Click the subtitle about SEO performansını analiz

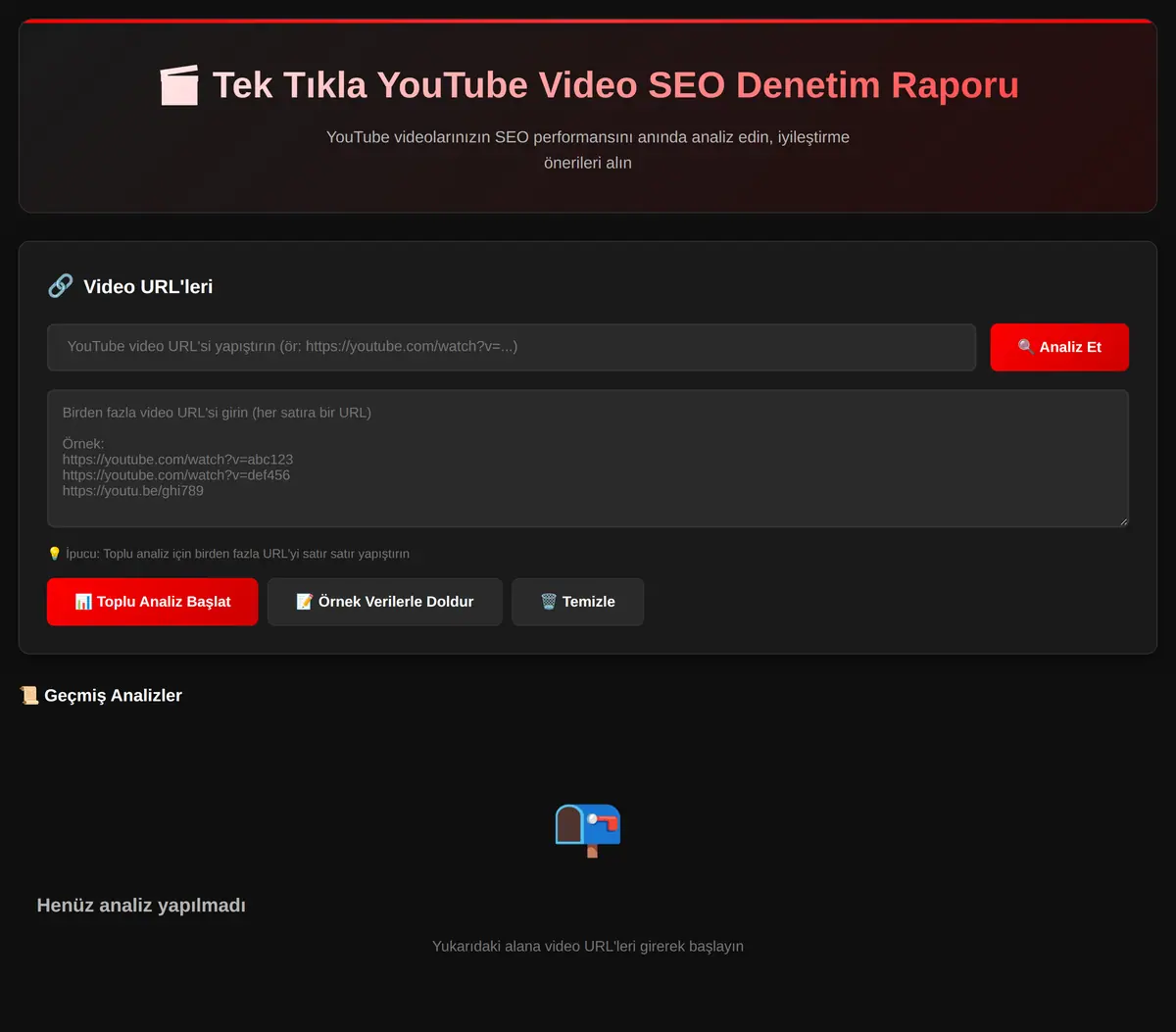(x=588, y=150)
